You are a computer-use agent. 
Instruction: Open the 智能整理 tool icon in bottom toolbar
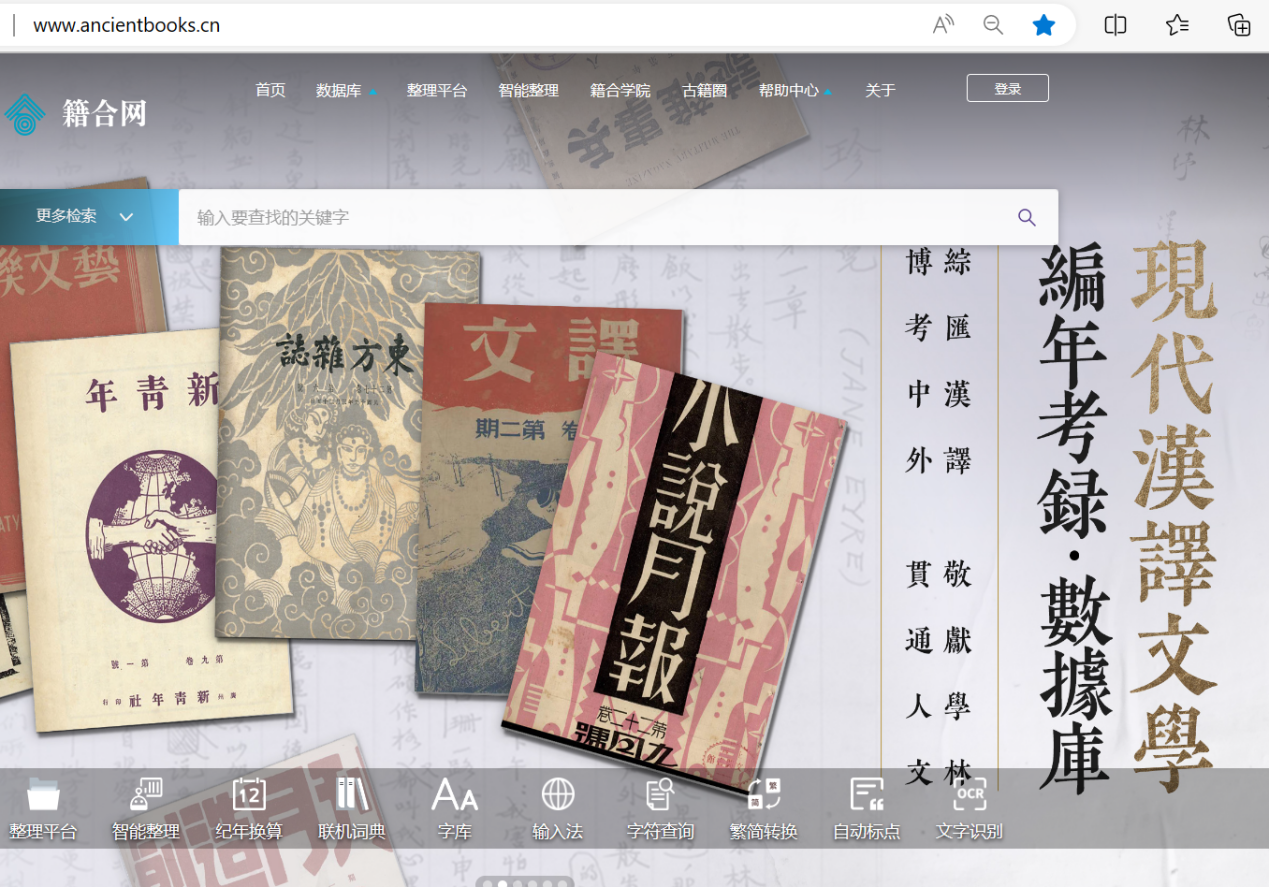(146, 809)
